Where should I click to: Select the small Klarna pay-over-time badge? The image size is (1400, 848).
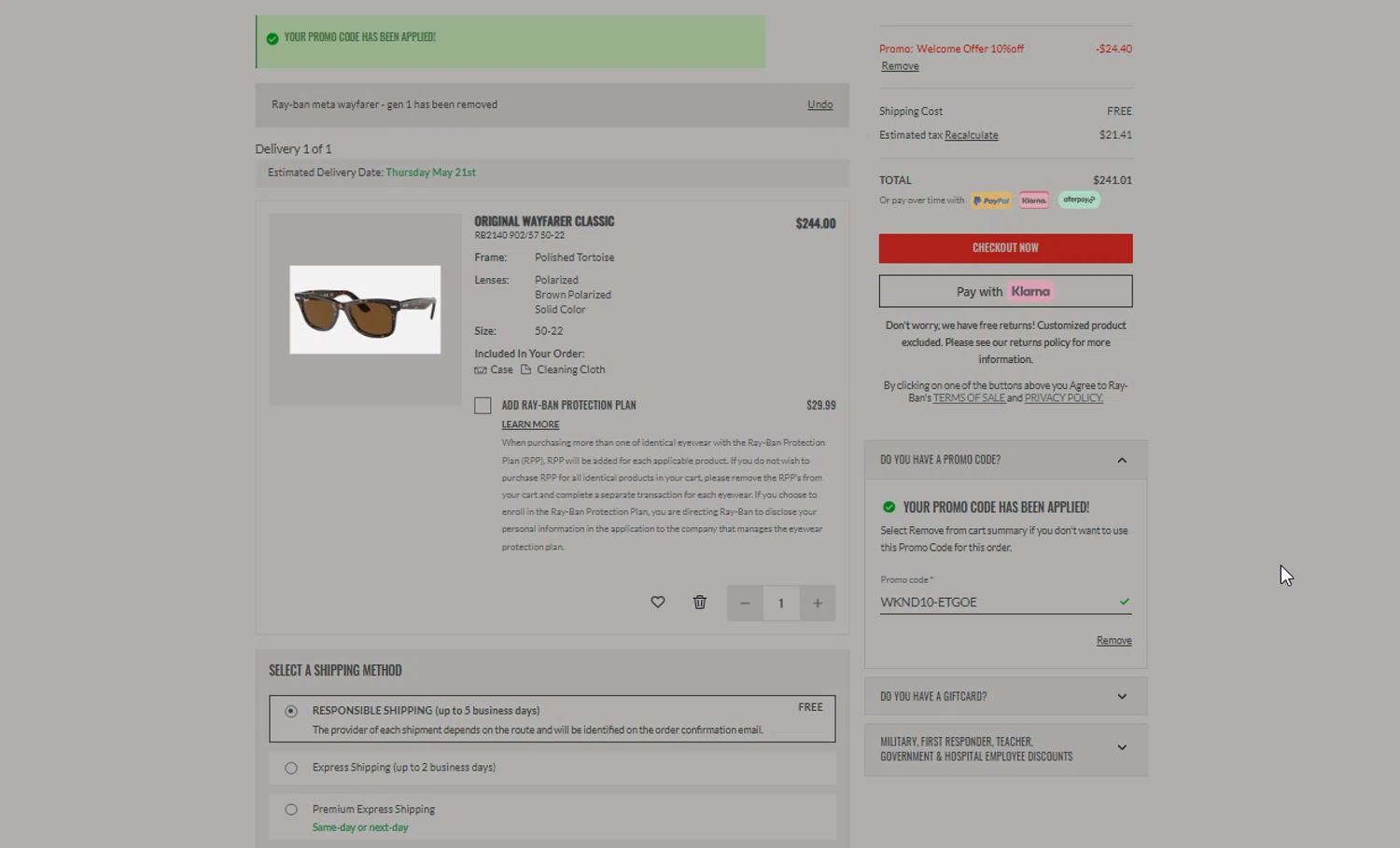point(1034,201)
